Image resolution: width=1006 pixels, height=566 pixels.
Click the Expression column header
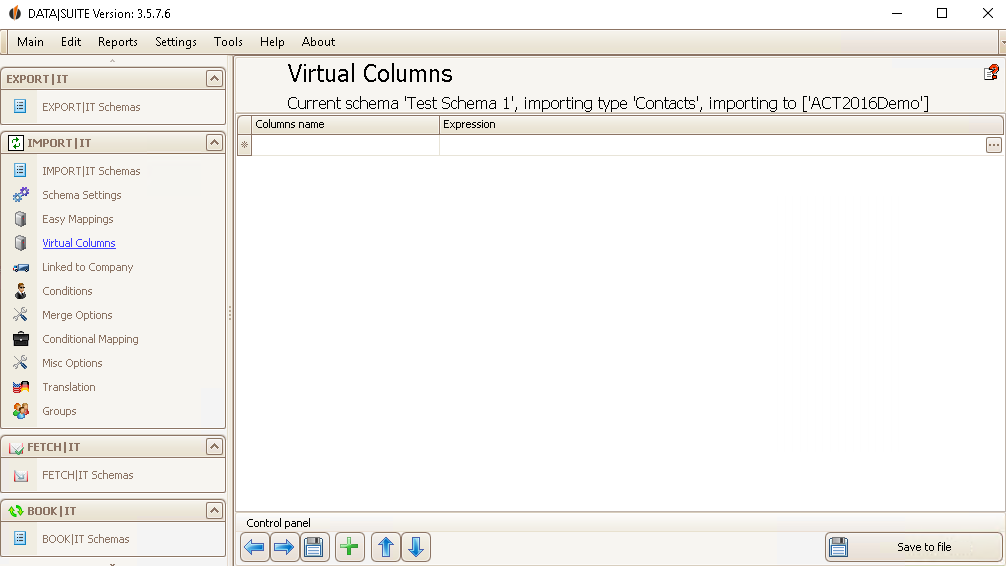721,124
